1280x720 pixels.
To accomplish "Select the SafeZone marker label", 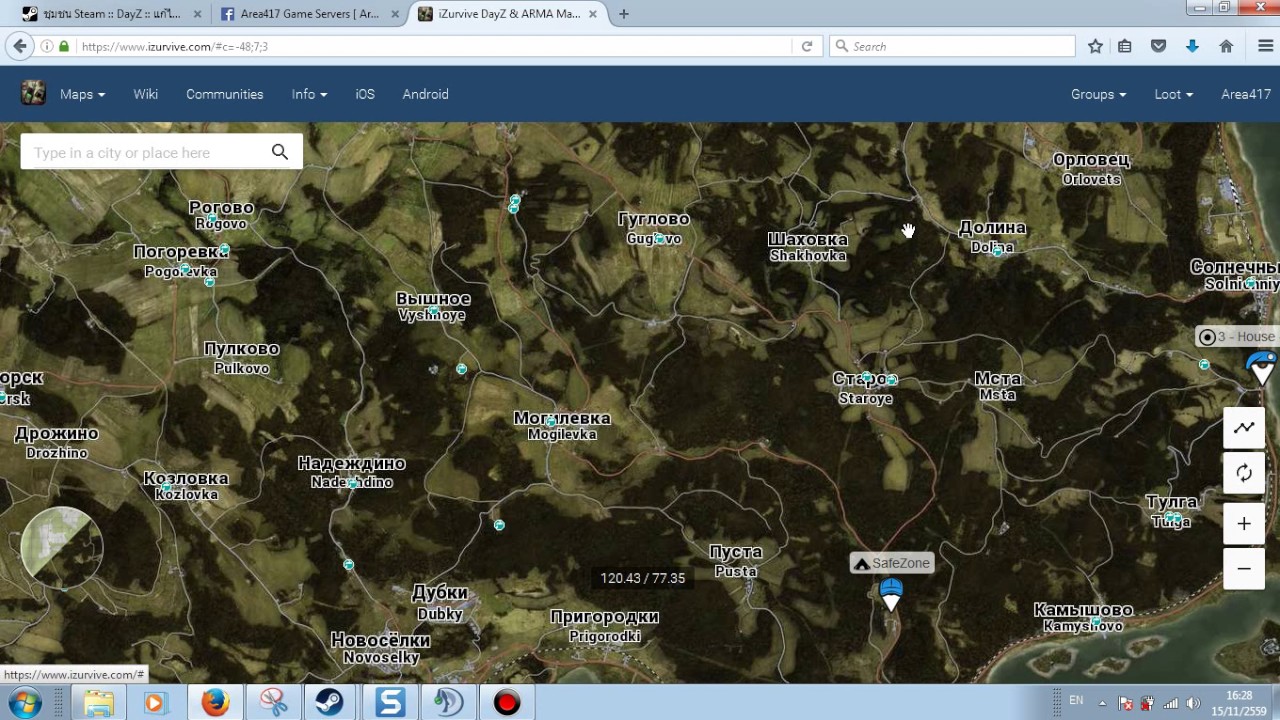I will click(x=891, y=563).
